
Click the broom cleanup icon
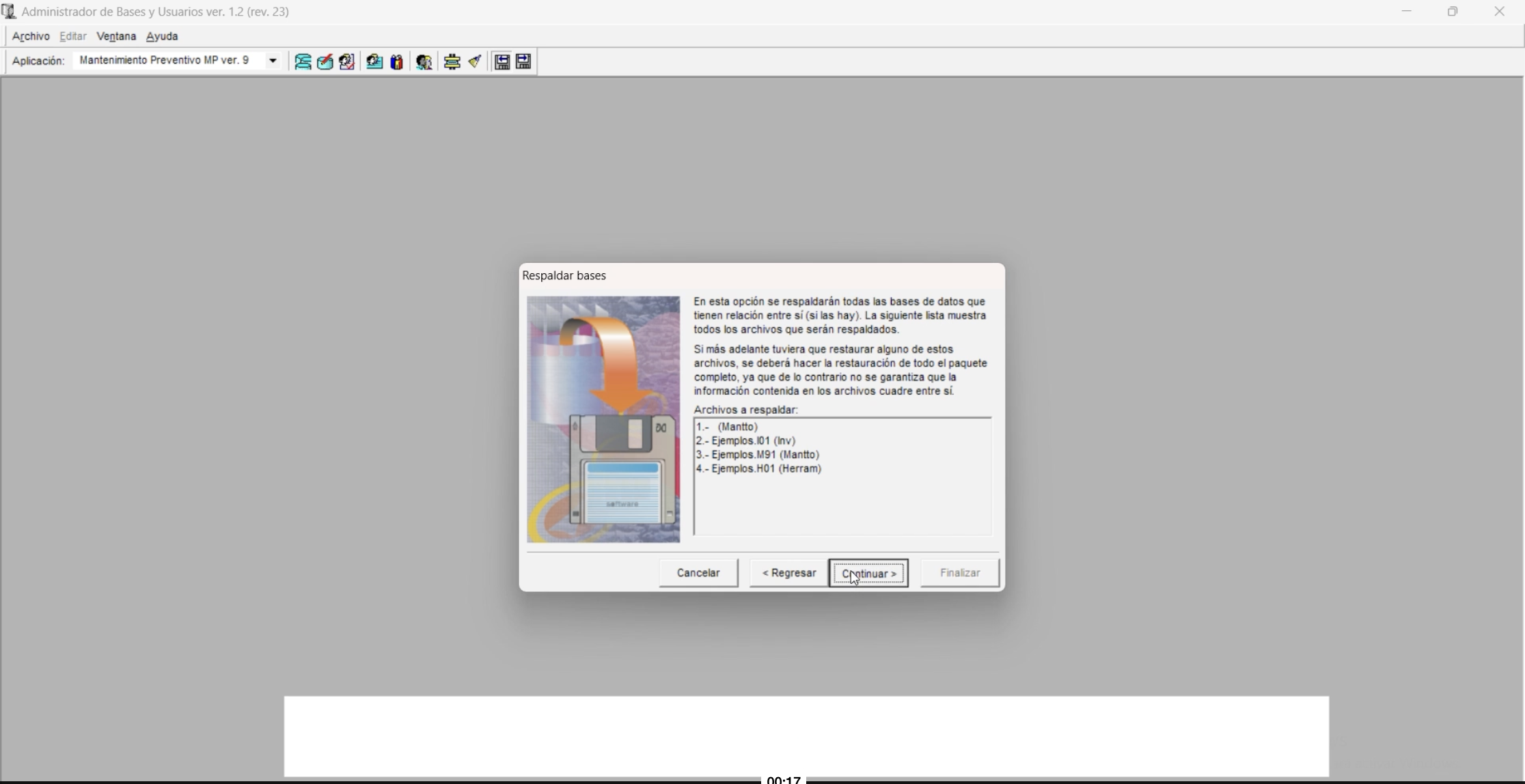click(475, 62)
